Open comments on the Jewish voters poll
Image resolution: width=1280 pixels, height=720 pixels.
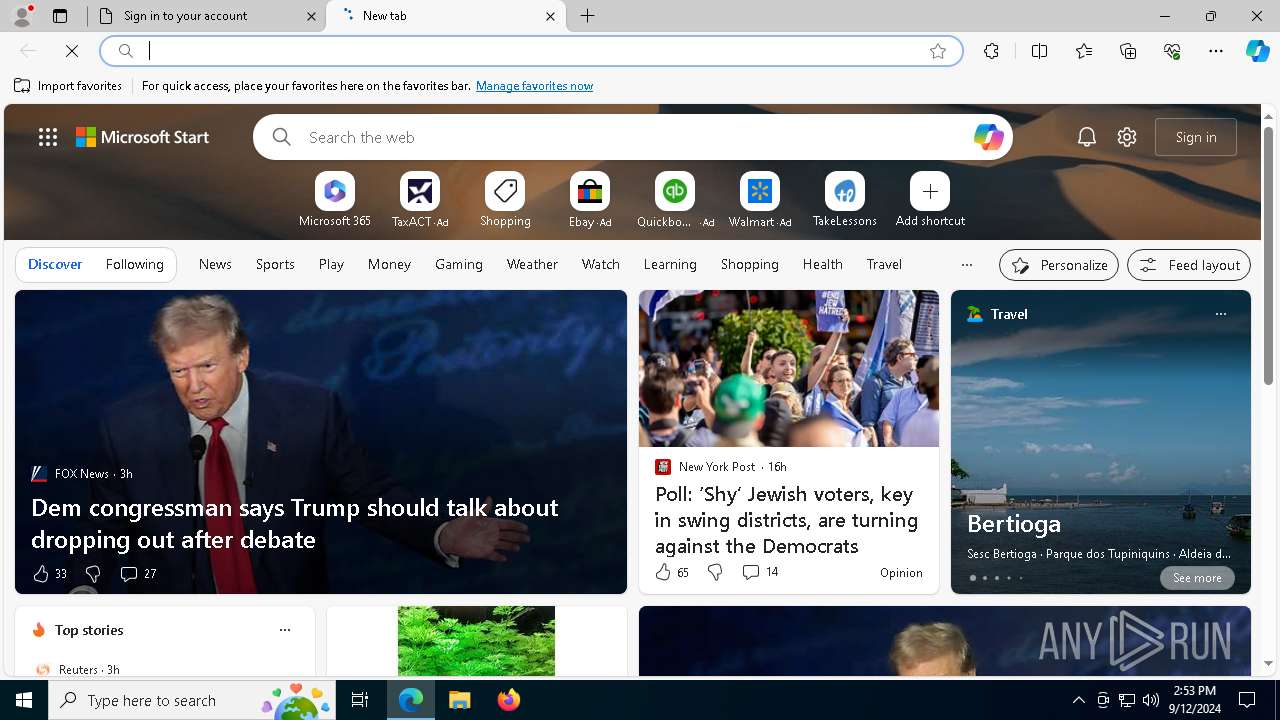[760, 572]
